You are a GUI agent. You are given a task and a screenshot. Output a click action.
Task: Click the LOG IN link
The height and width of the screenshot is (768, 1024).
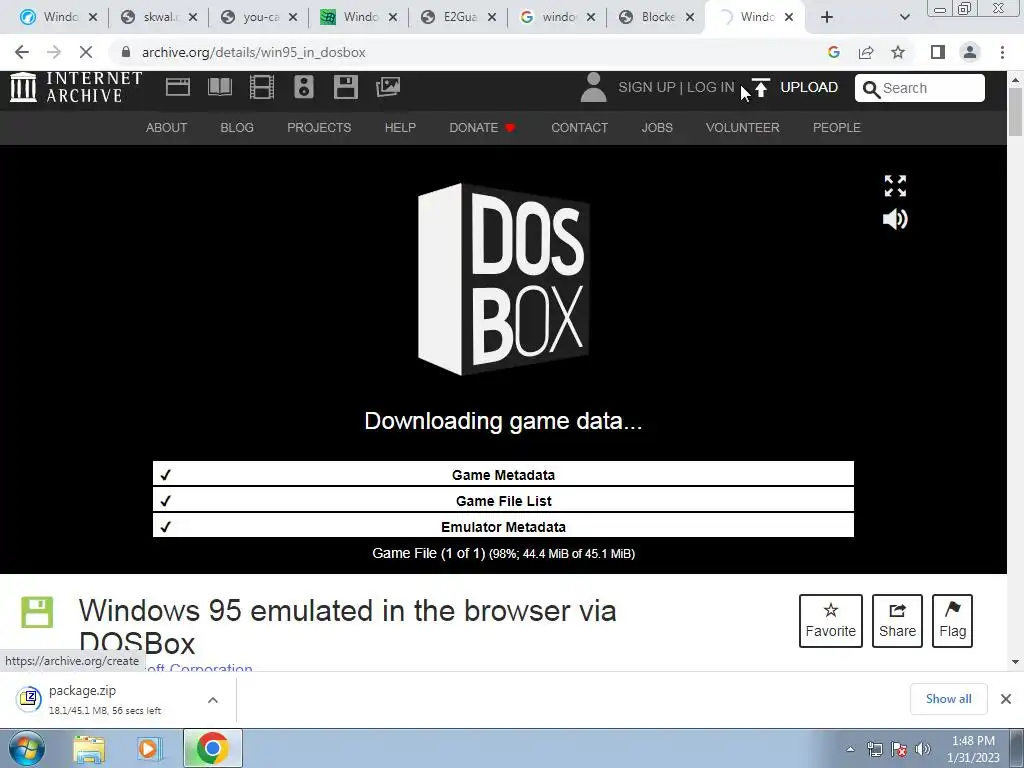[711, 88]
